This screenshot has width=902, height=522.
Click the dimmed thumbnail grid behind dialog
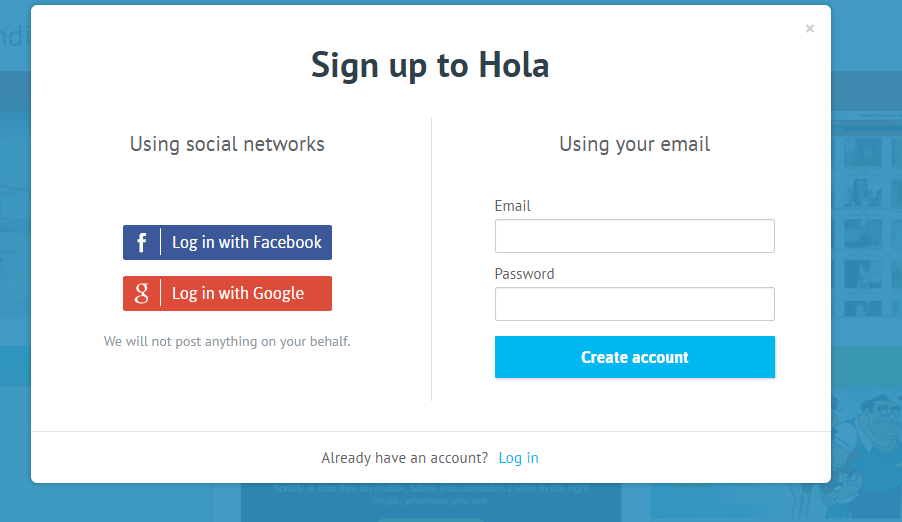pyautogui.click(x=866, y=214)
